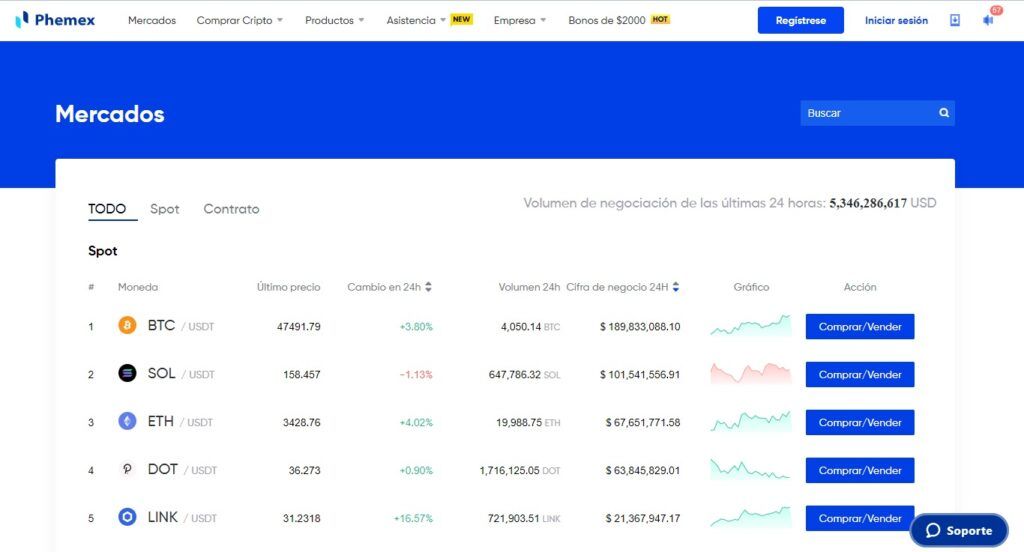This screenshot has height=552, width=1024.
Task: Click the DOT / USDT pair name
Action: coord(182,470)
